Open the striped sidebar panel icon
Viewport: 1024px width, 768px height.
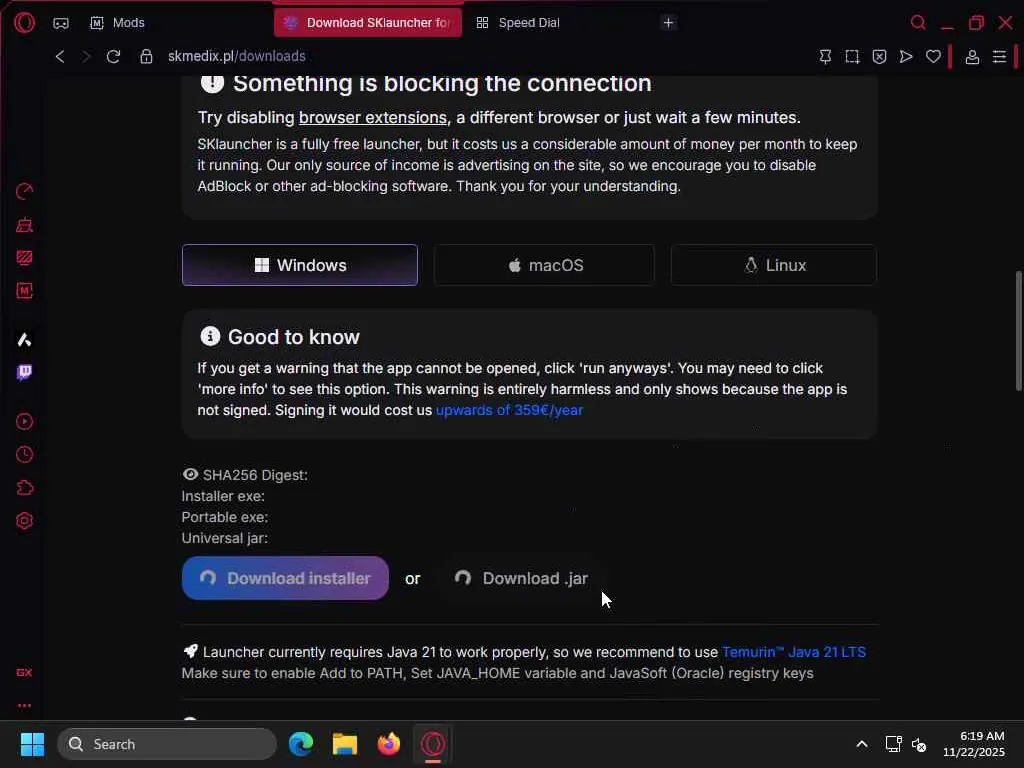(x=24, y=258)
